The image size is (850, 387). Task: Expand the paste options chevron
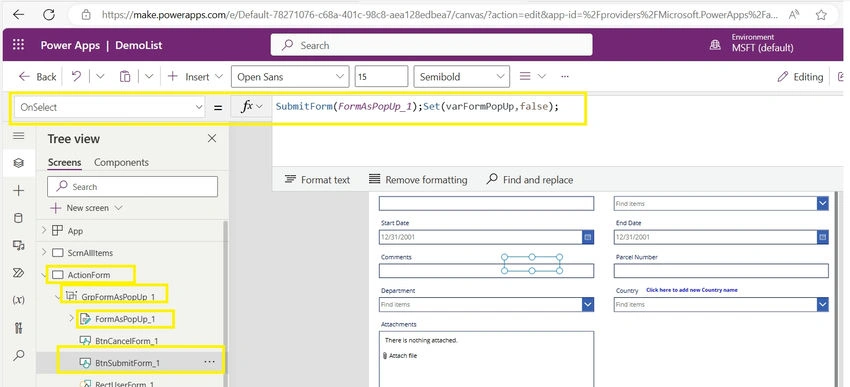[x=149, y=76]
